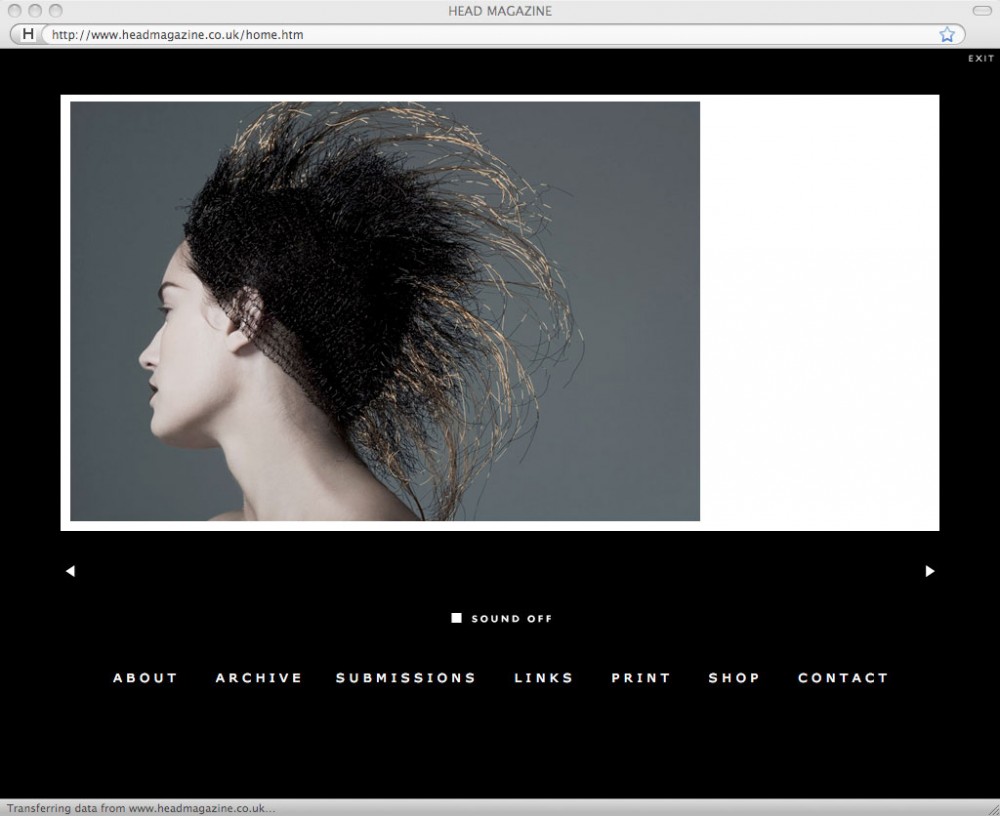The width and height of the screenshot is (1000, 816).
Task: Open the CONTACT page
Action: pyautogui.click(x=842, y=678)
